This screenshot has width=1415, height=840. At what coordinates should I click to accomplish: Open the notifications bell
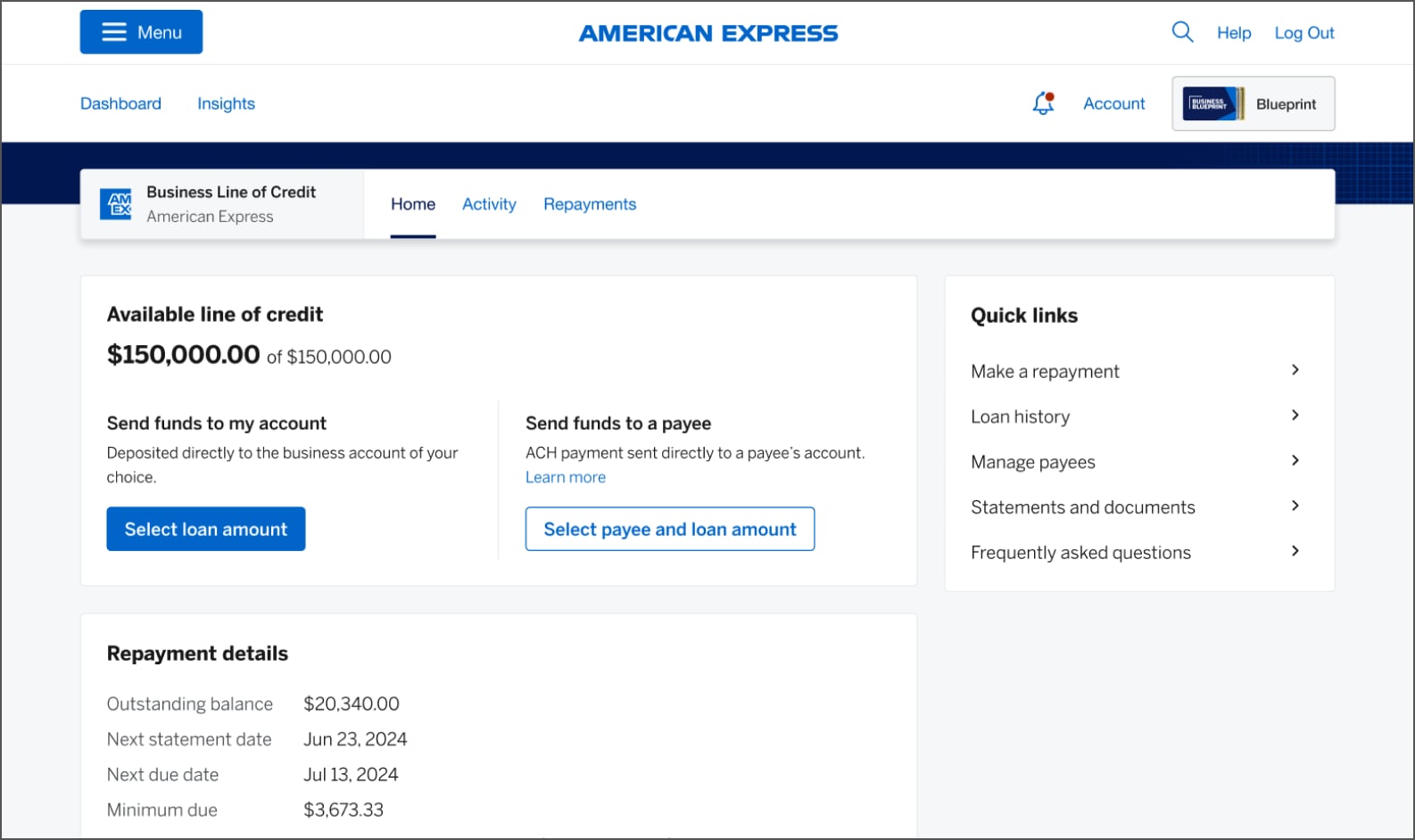(1042, 103)
